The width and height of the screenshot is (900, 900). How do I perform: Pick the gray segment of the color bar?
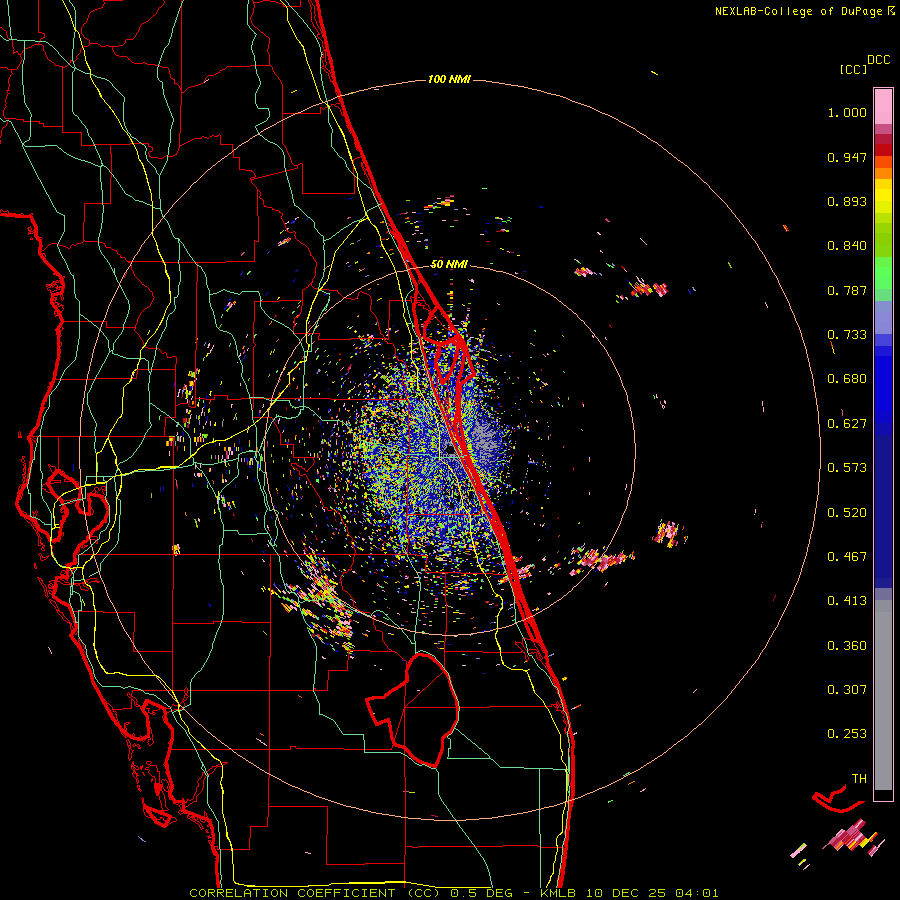[x=883, y=695]
